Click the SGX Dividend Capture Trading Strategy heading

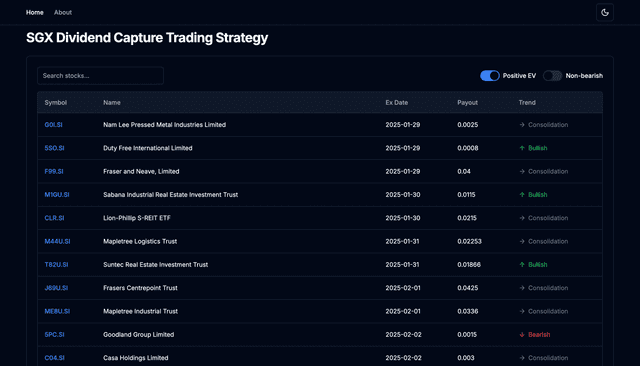(x=147, y=38)
